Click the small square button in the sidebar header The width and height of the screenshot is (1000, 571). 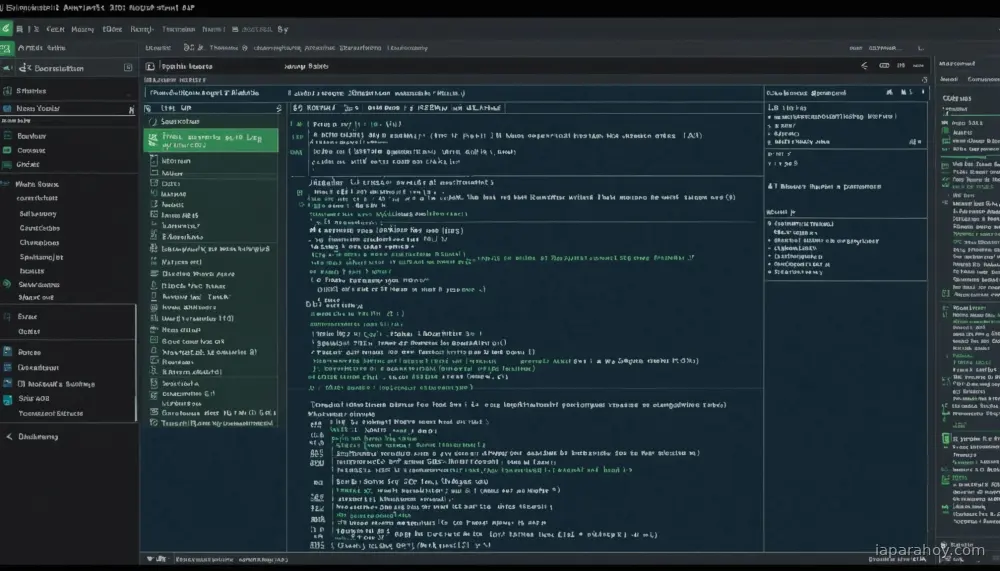(x=128, y=67)
